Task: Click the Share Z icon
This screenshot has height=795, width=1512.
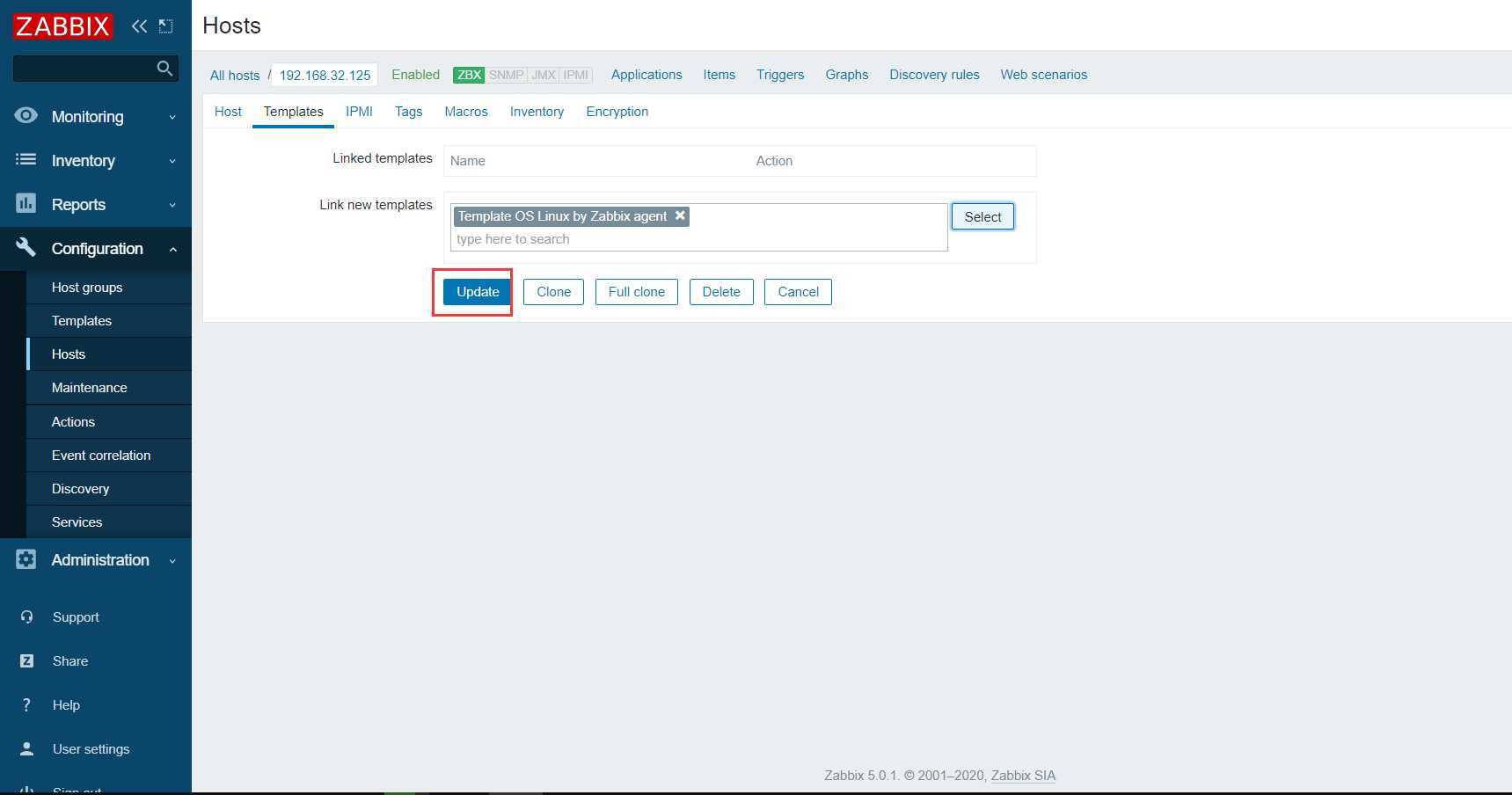Action: (26, 660)
